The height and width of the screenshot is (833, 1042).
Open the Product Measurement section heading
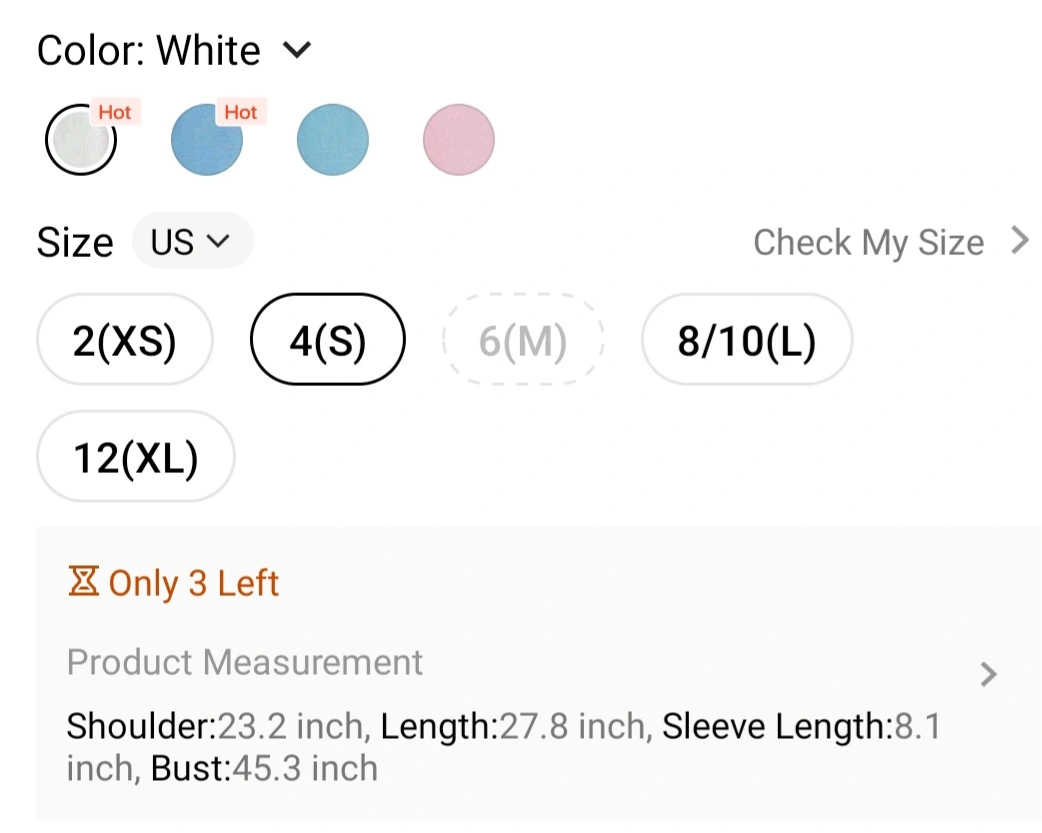coord(245,662)
